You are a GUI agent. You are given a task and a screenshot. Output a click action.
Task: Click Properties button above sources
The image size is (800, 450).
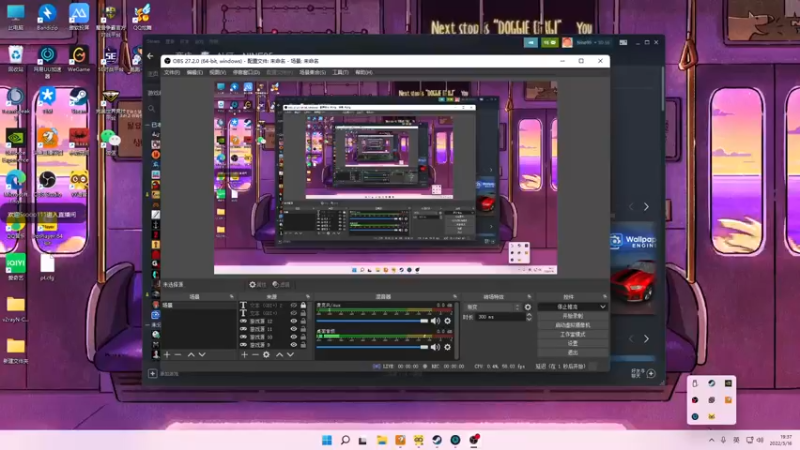point(258,285)
